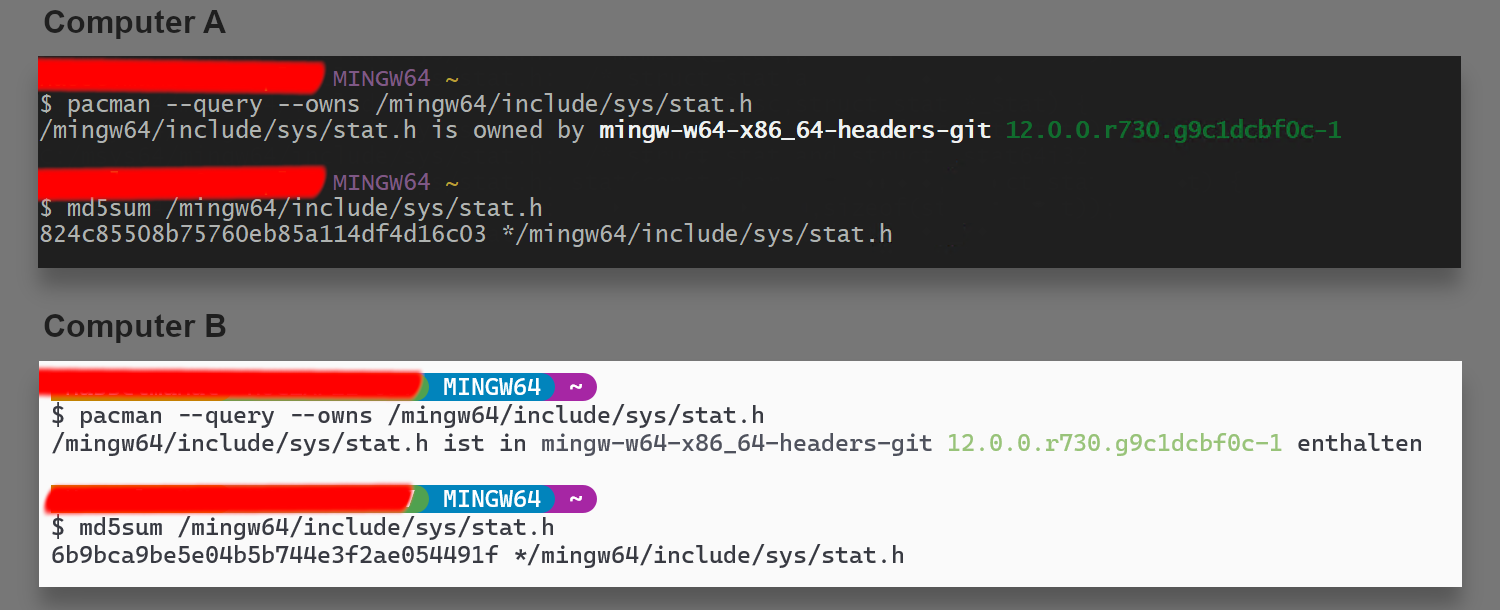Click first purple tilde badge in Computer B
The image size is (1500, 610).
pos(576,387)
